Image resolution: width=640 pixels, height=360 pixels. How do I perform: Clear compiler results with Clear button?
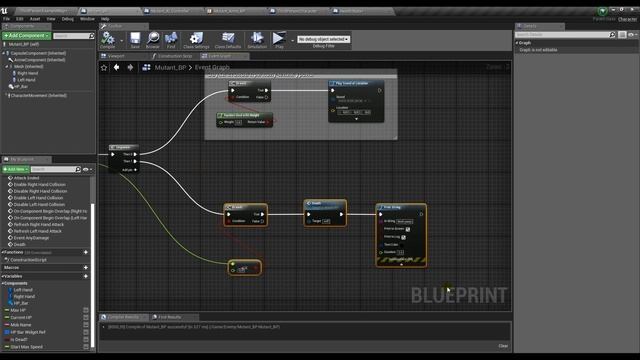pyautogui.click(x=503, y=346)
